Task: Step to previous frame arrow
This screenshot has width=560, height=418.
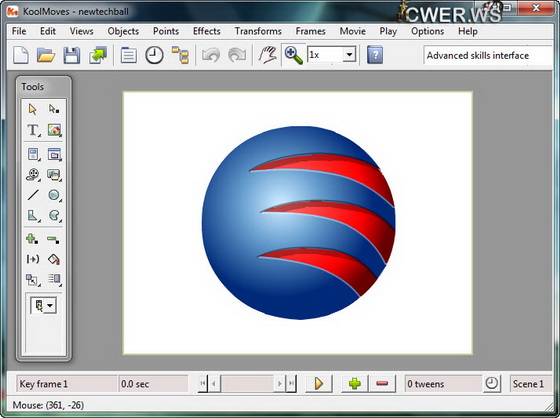Action: (x=214, y=384)
